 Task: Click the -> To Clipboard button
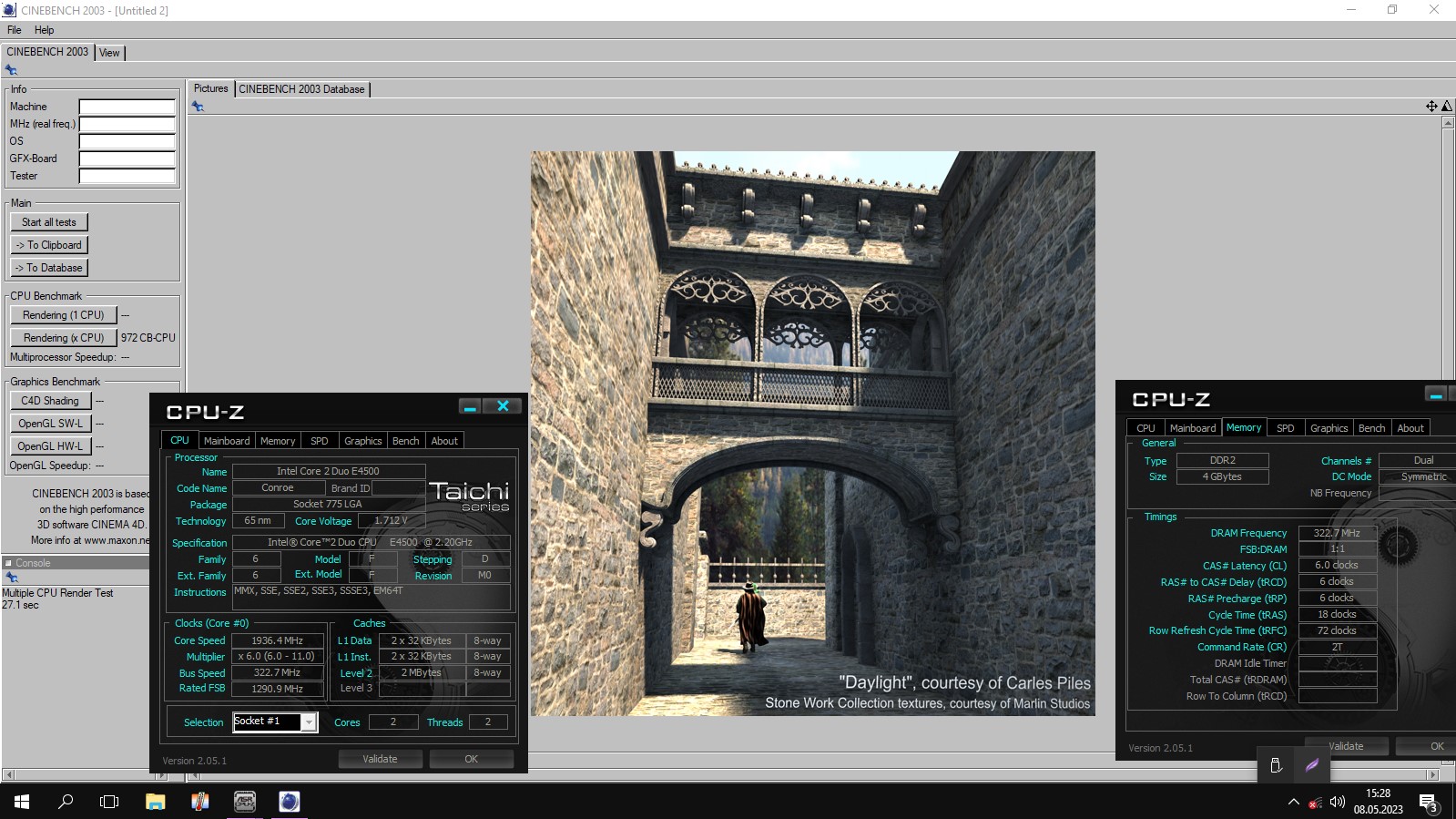(x=49, y=245)
